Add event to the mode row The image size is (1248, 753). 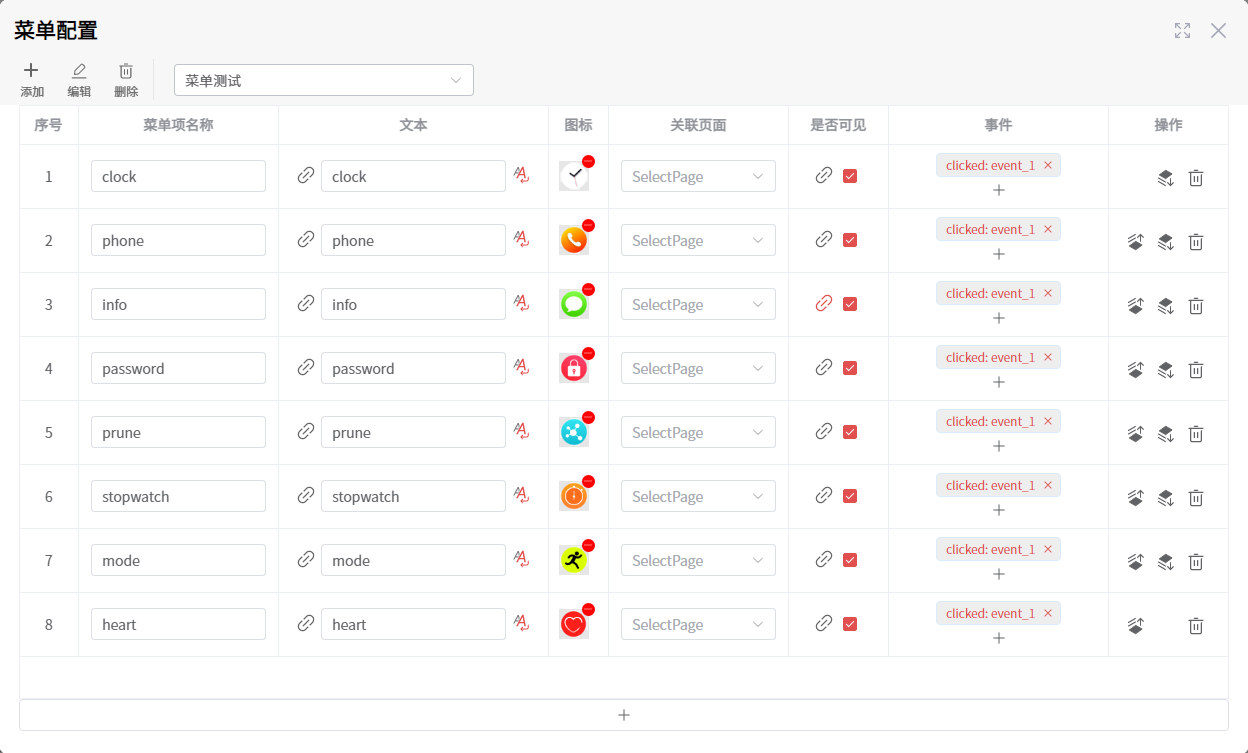pos(998,574)
